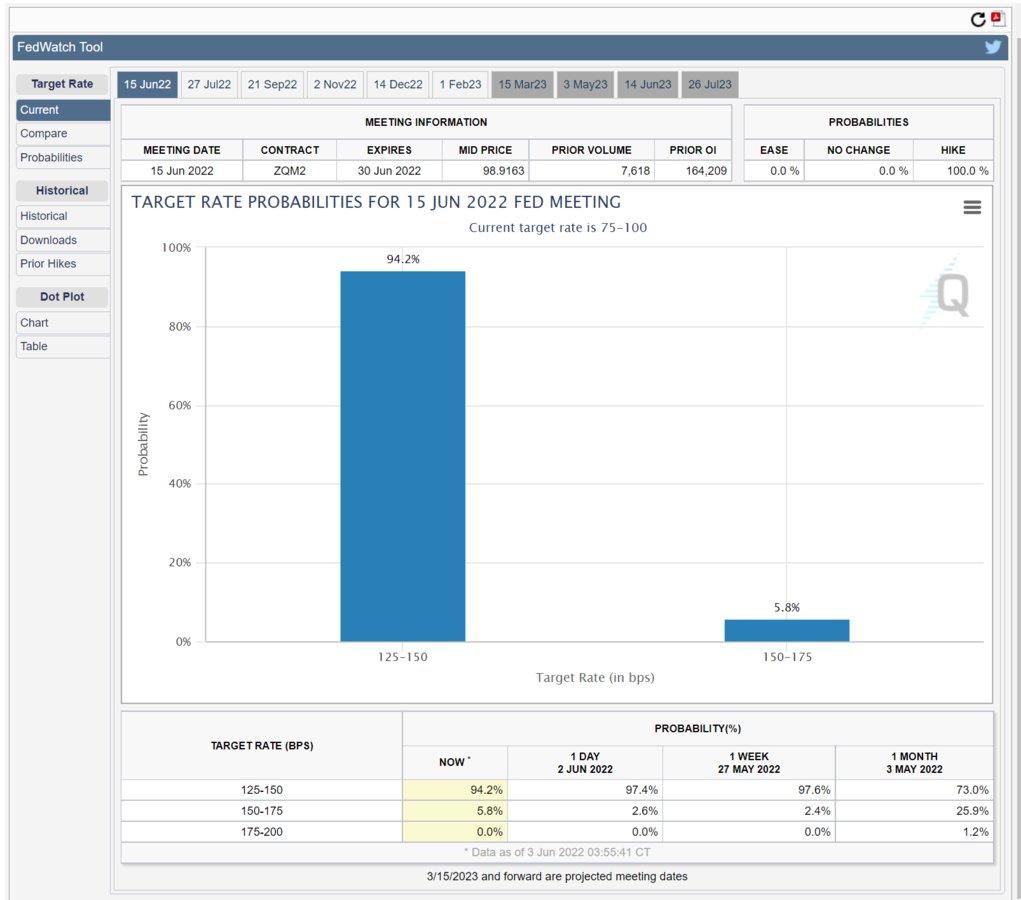Open the chart hamburger menu

click(971, 207)
